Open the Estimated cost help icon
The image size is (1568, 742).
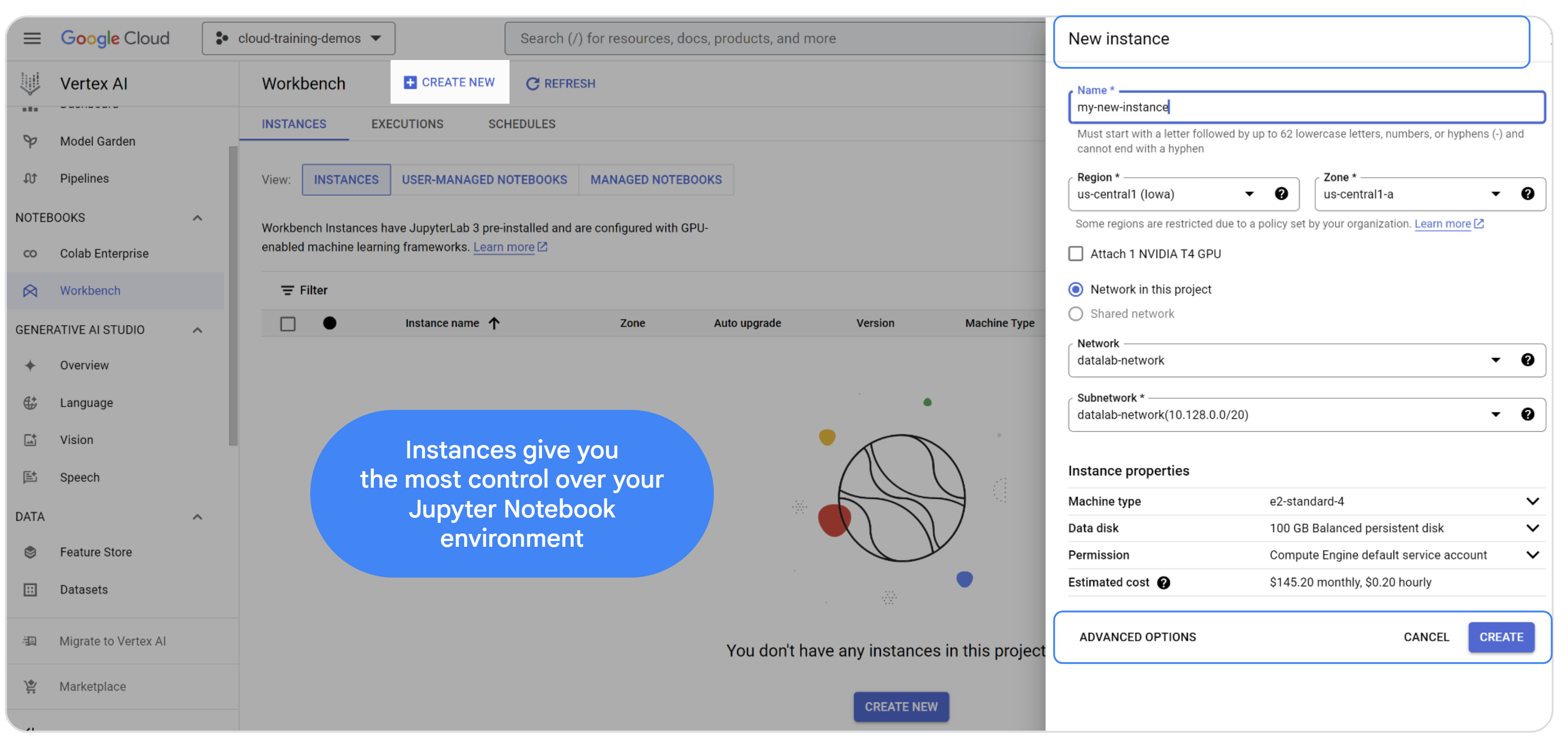[x=1163, y=582]
